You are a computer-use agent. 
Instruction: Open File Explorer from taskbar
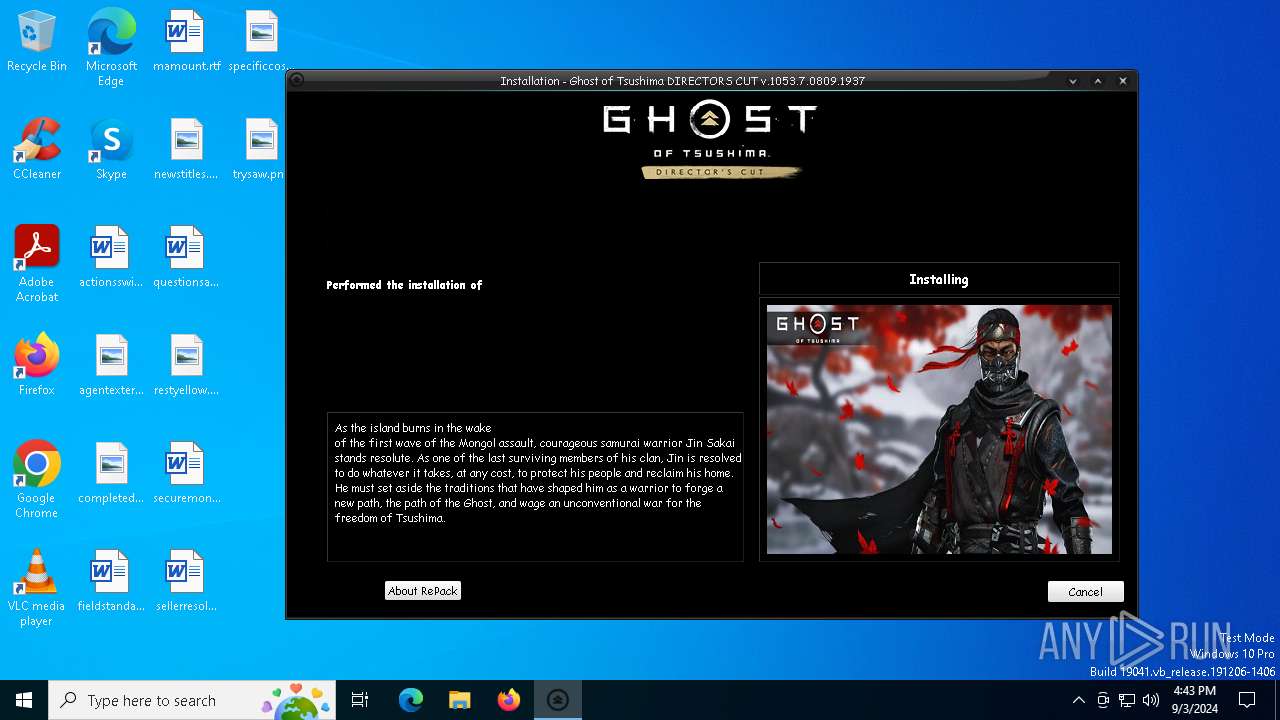click(x=460, y=700)
